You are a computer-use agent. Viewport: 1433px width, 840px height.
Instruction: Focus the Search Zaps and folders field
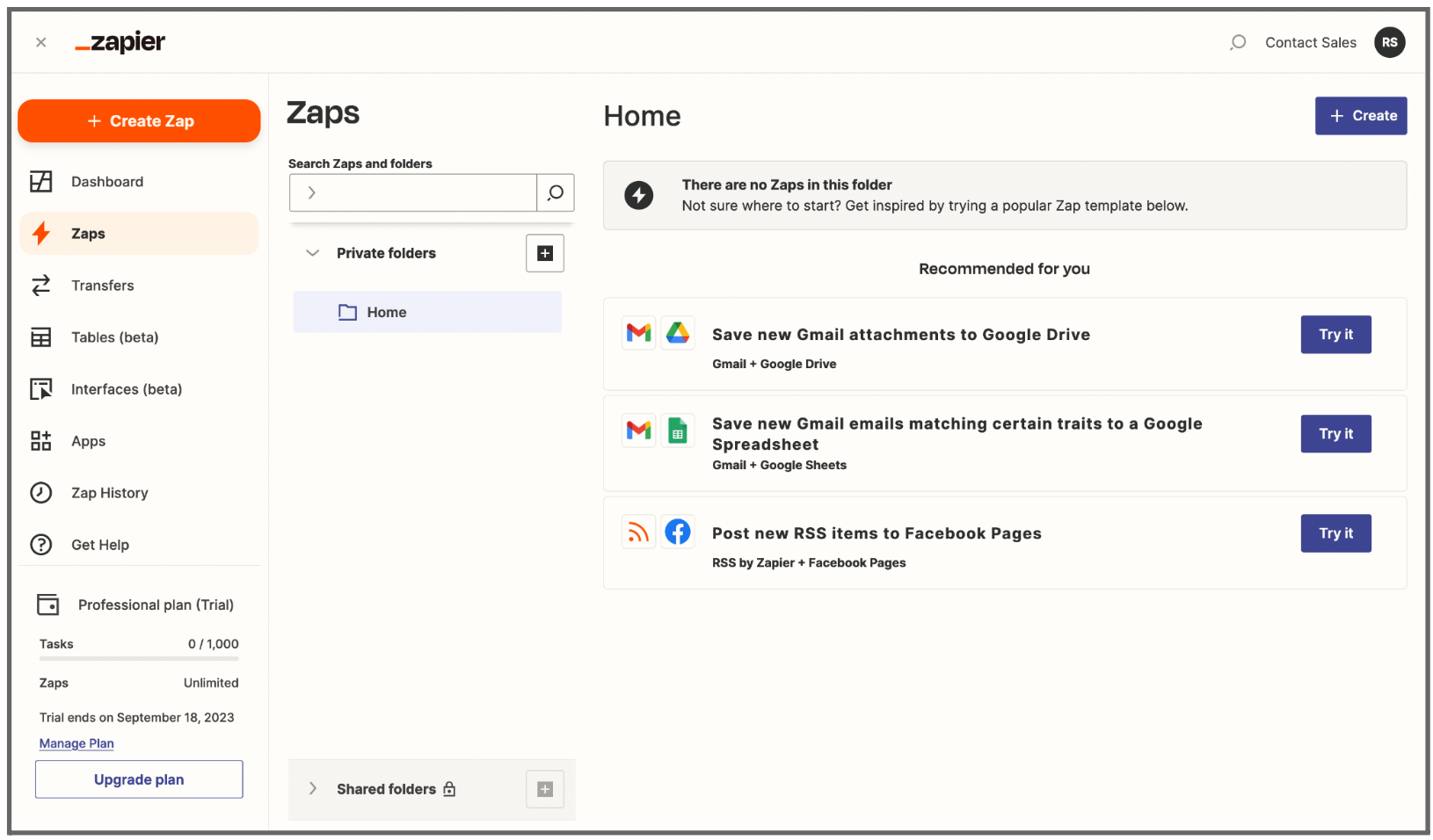(x=412, y=192)
